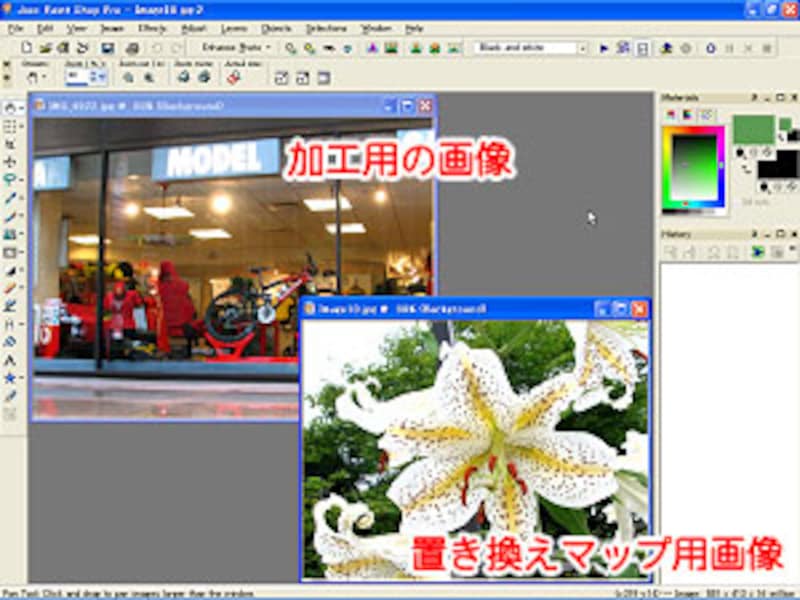Print the image with the printer icon
The width and height of the screenshot is (800, 600).
[132, 48]
